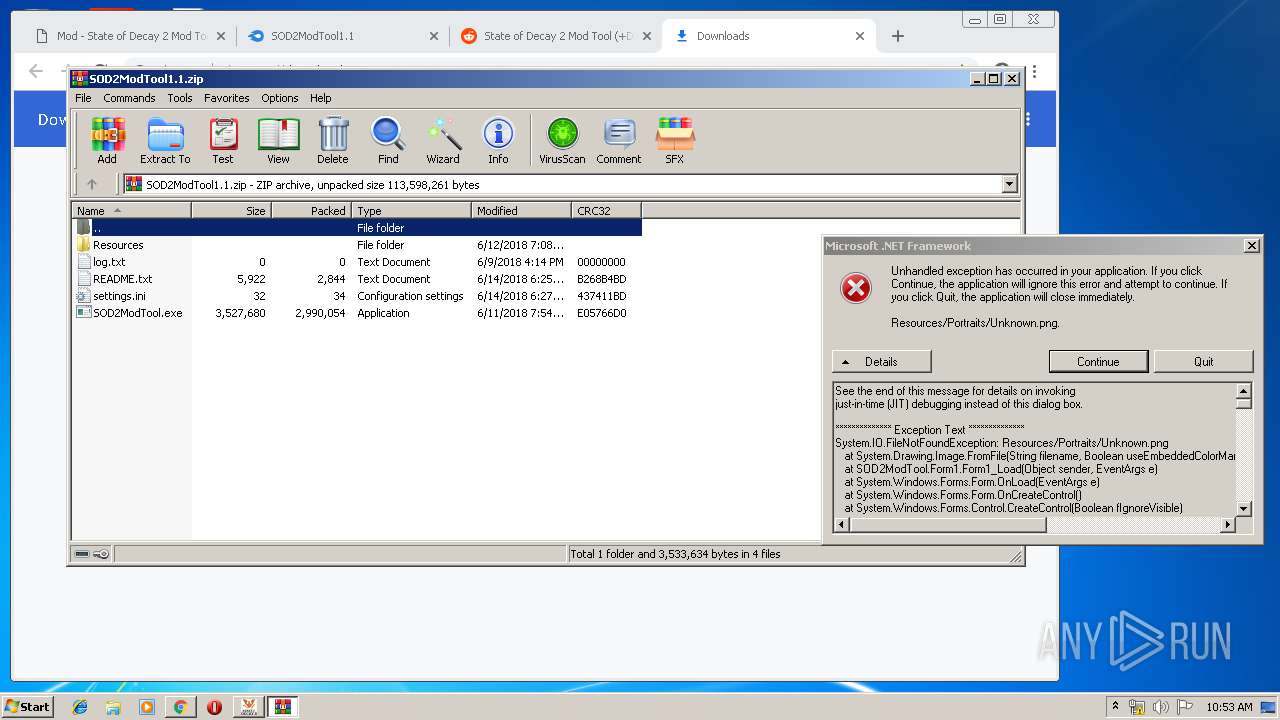Click Quit in .NET error dialog
This screenshot has width=1280, height=720.
coord(1204,362)
